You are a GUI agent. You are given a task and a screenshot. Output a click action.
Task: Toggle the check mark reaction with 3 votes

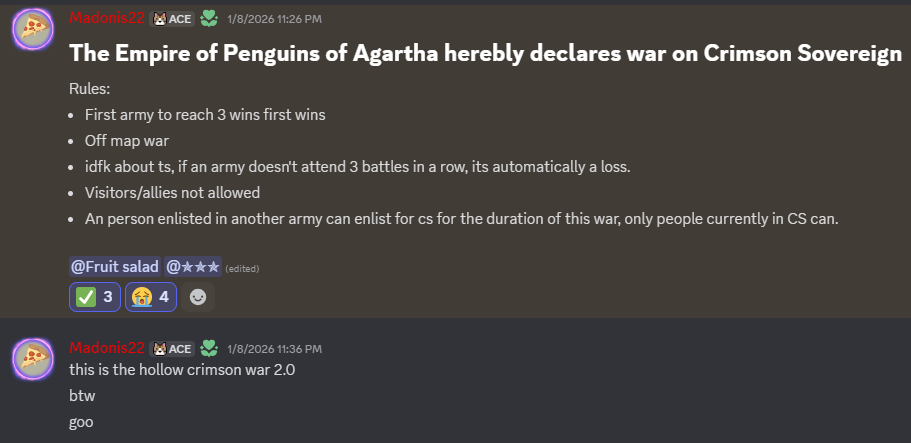click(95, 297)
